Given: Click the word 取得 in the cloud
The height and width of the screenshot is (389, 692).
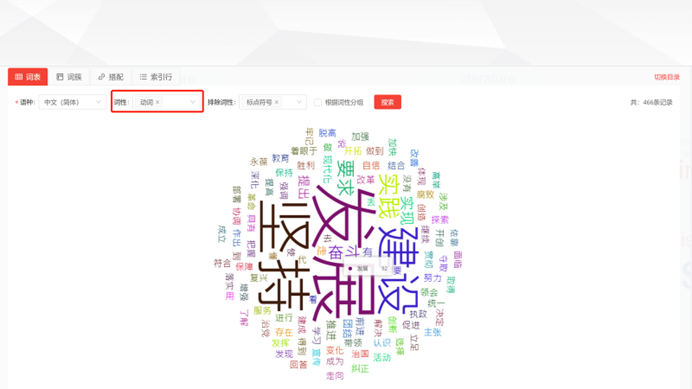Looking at the screenshot, I should point(451,285).
